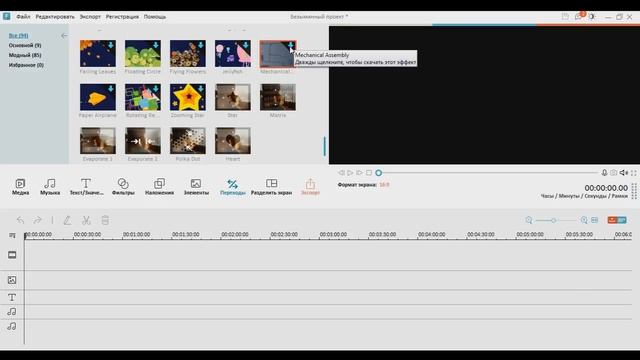Viewport: 640px width, 360px height.
Task: Stop the preview playback
Action: point(369,173)
